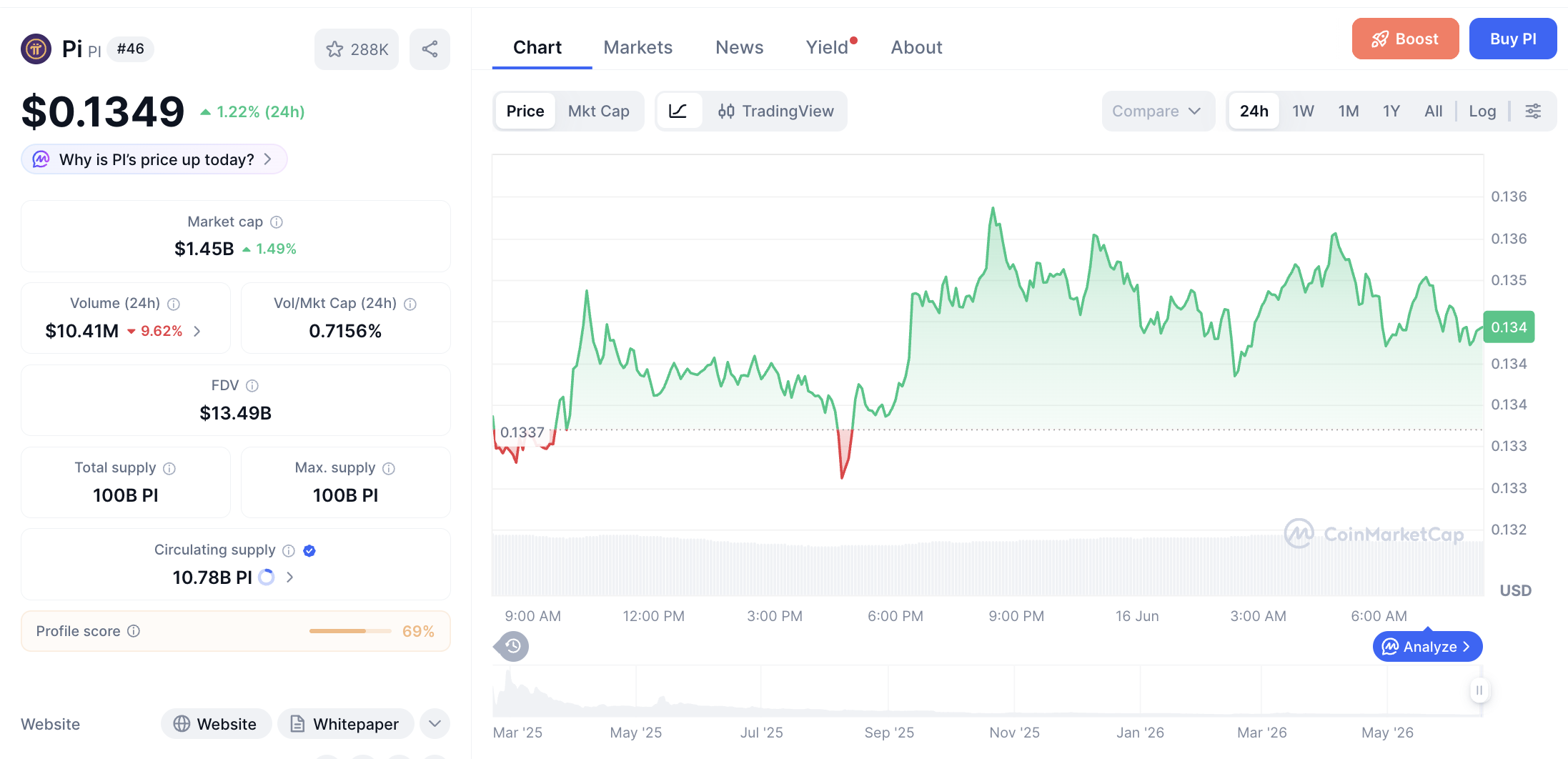Click the $13.49B FDV value

click(x=236, y=413)
